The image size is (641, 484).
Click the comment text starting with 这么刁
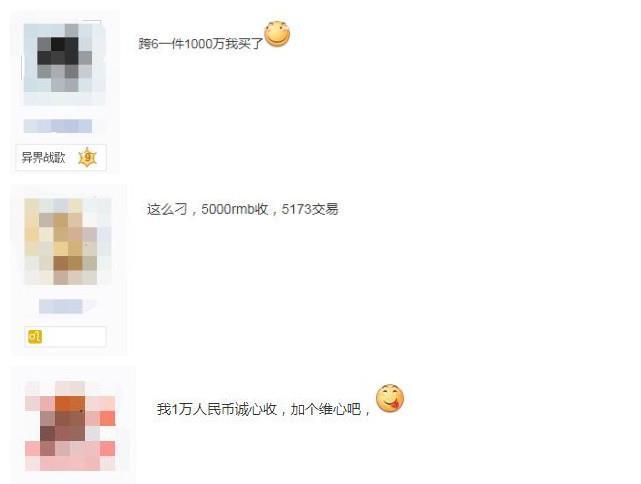pyautogui.click(x=242, y=209)
